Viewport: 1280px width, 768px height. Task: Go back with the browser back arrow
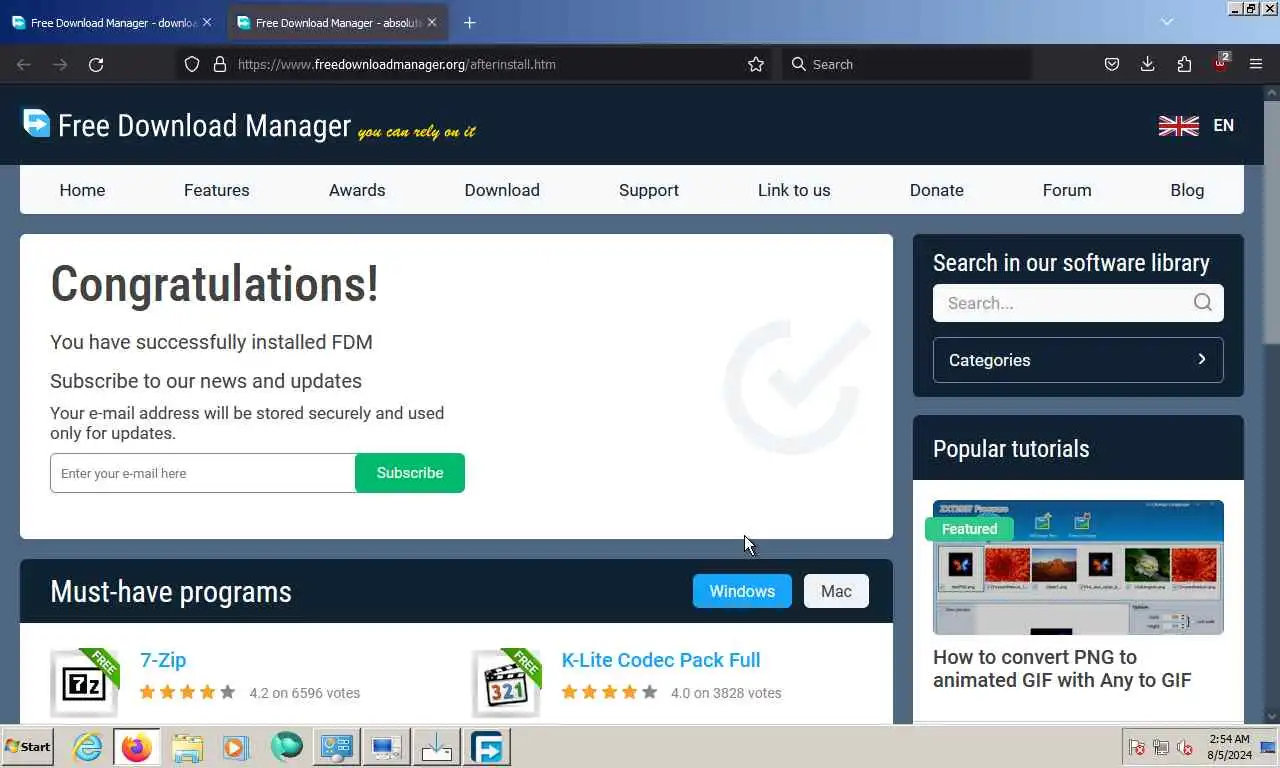pos(24,64)
